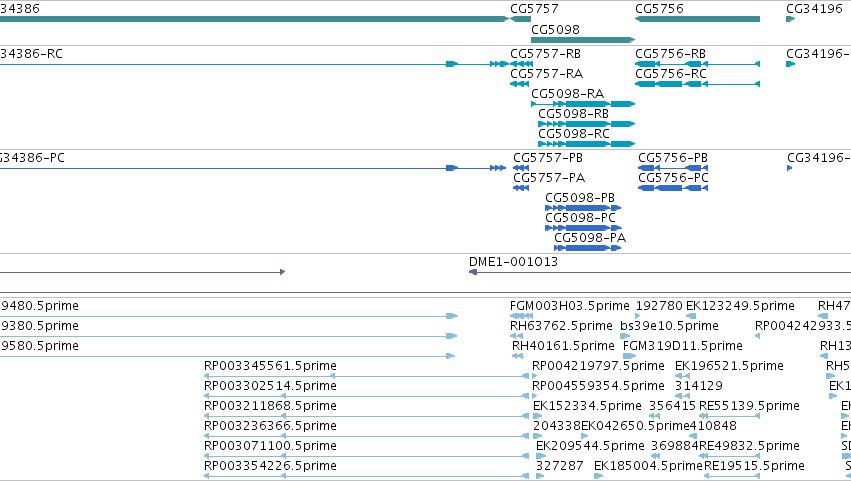Image resolution: width=851 pixels, height=481 pixels.
Task: Open transcript CG5756-RB label
Action: (671, 54)
